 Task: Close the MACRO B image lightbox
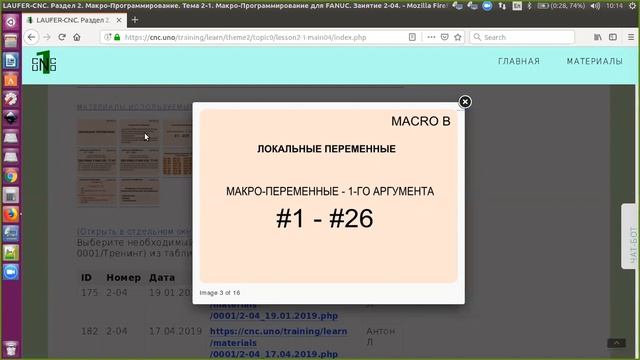coord(465,102)
